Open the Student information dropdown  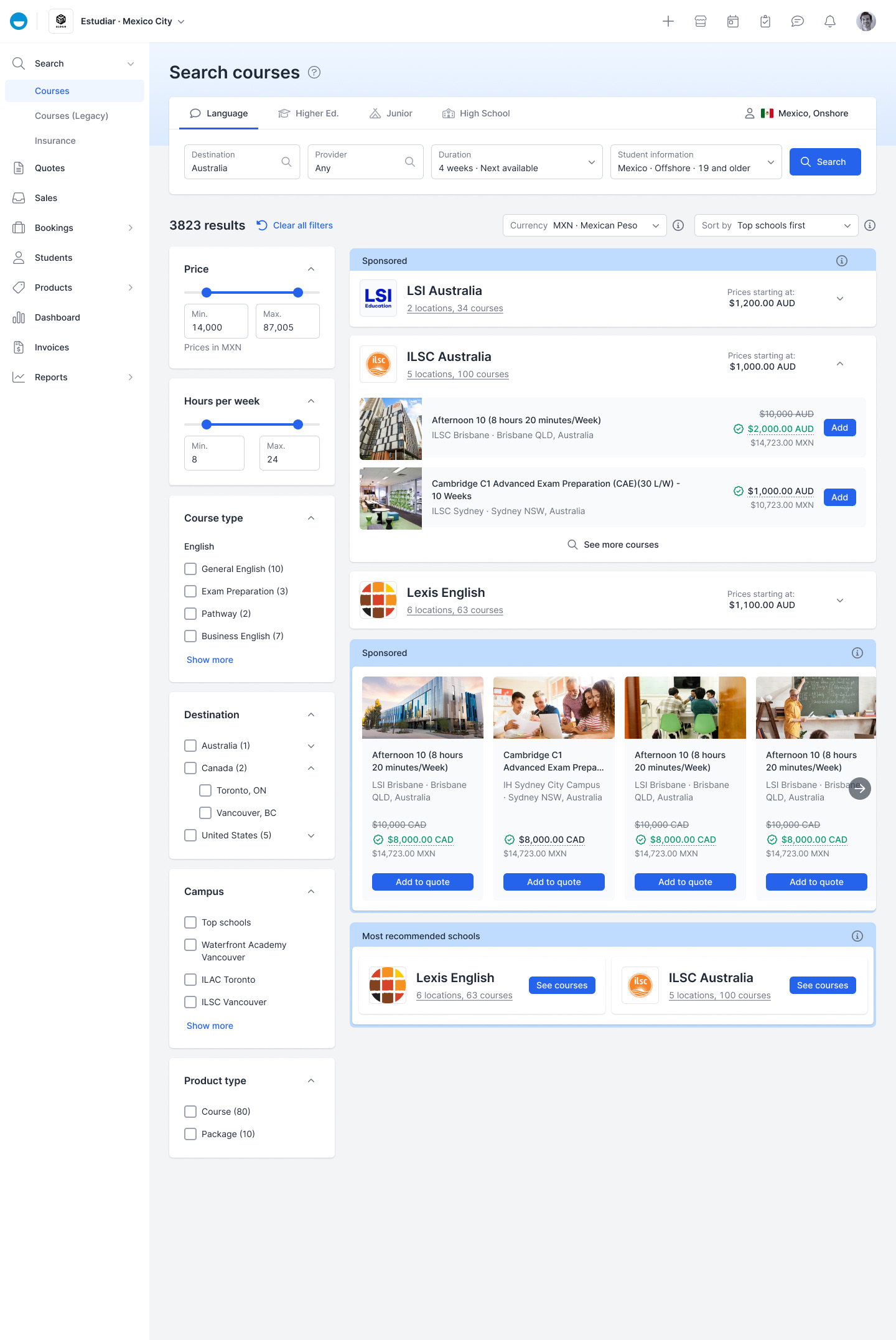696,162
